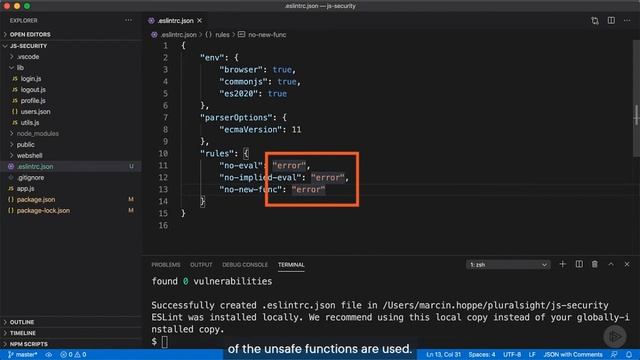Open users.json file
Screen dimensions: 640x360
(36, 112)
